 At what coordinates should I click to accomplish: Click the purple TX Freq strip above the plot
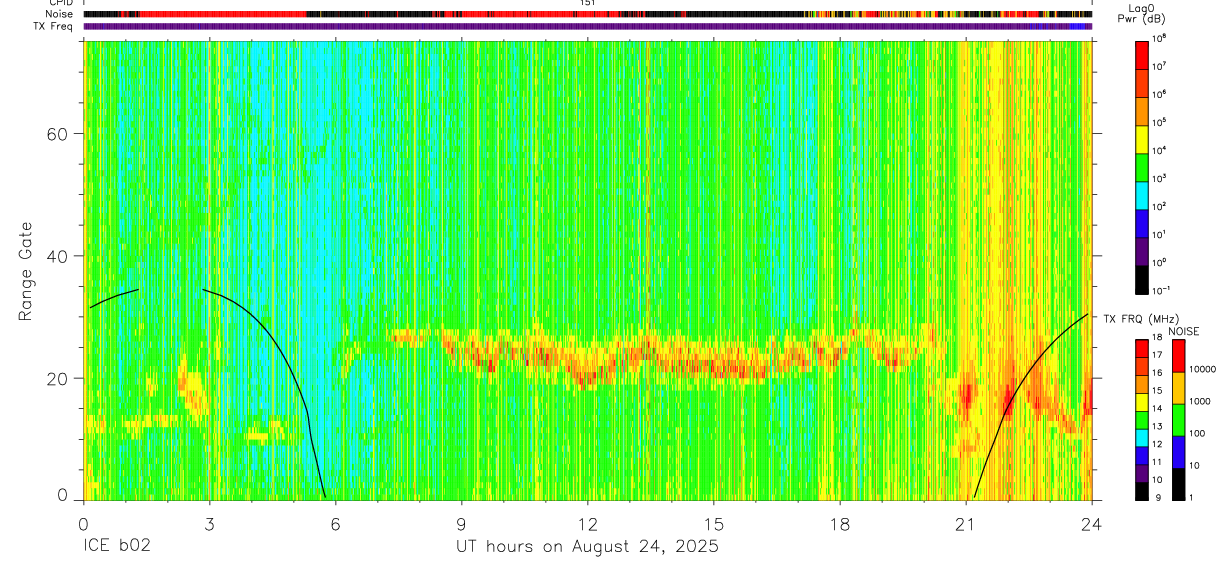point(587,27)
